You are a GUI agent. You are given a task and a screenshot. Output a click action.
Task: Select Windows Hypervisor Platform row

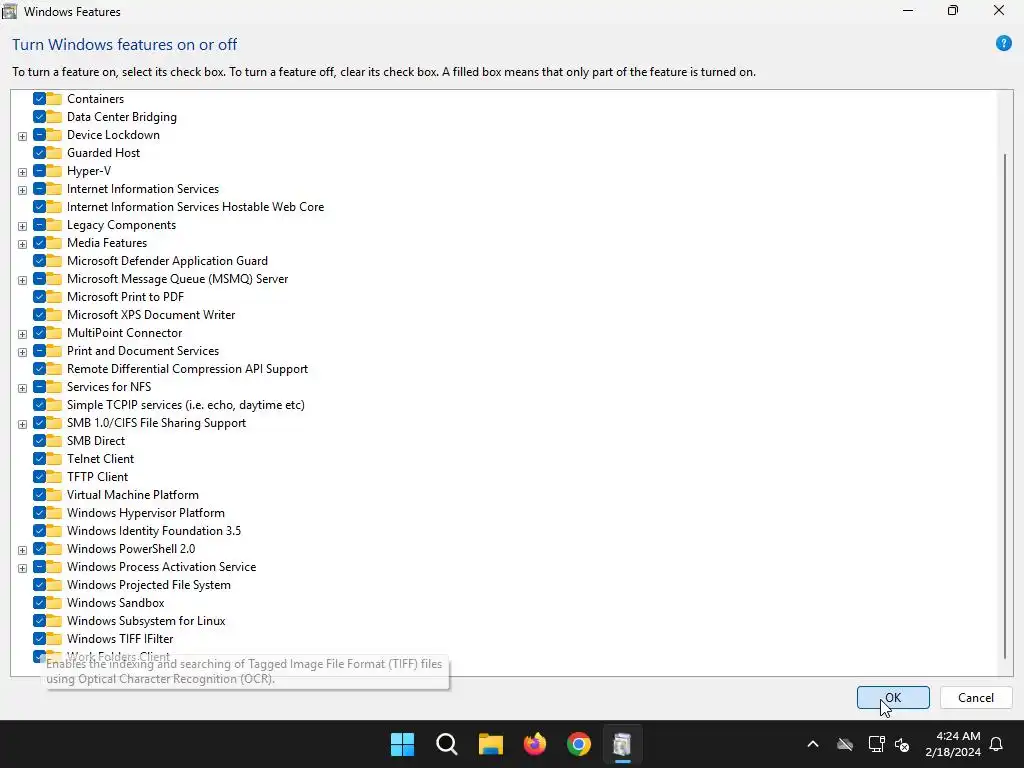point(146,513)
